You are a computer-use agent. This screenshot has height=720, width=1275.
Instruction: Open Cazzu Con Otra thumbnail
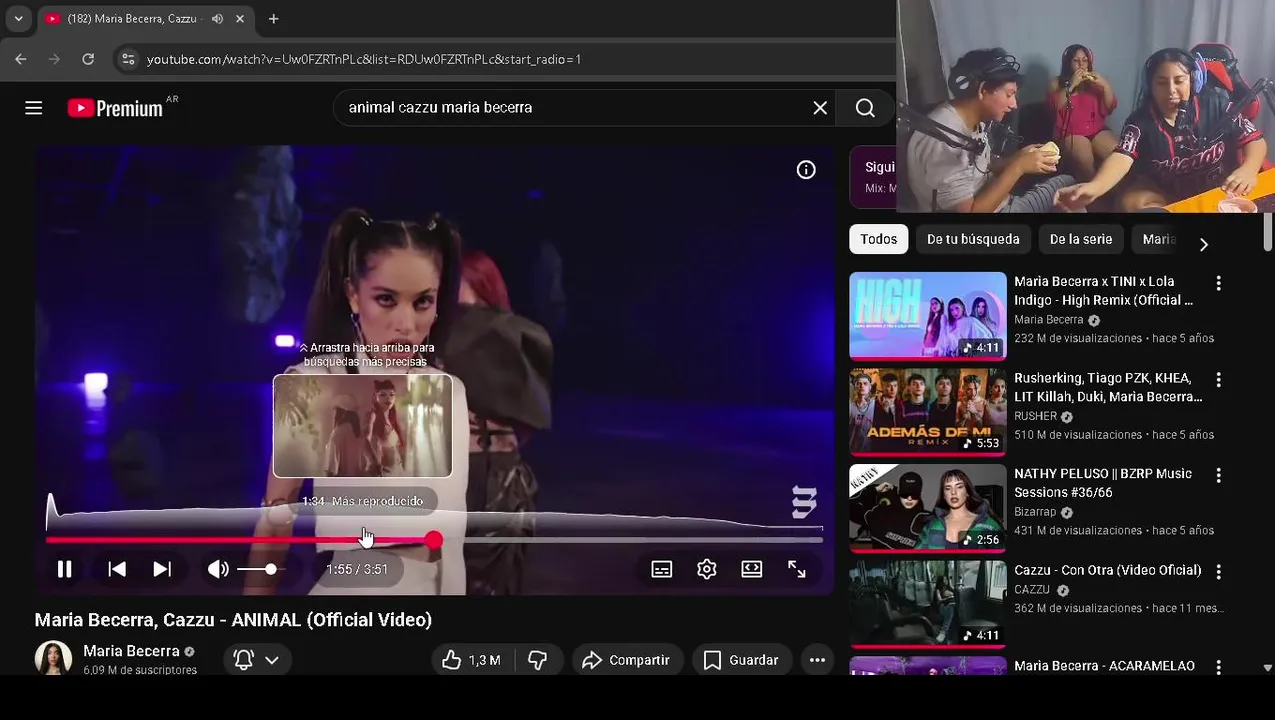pos(928,603)
